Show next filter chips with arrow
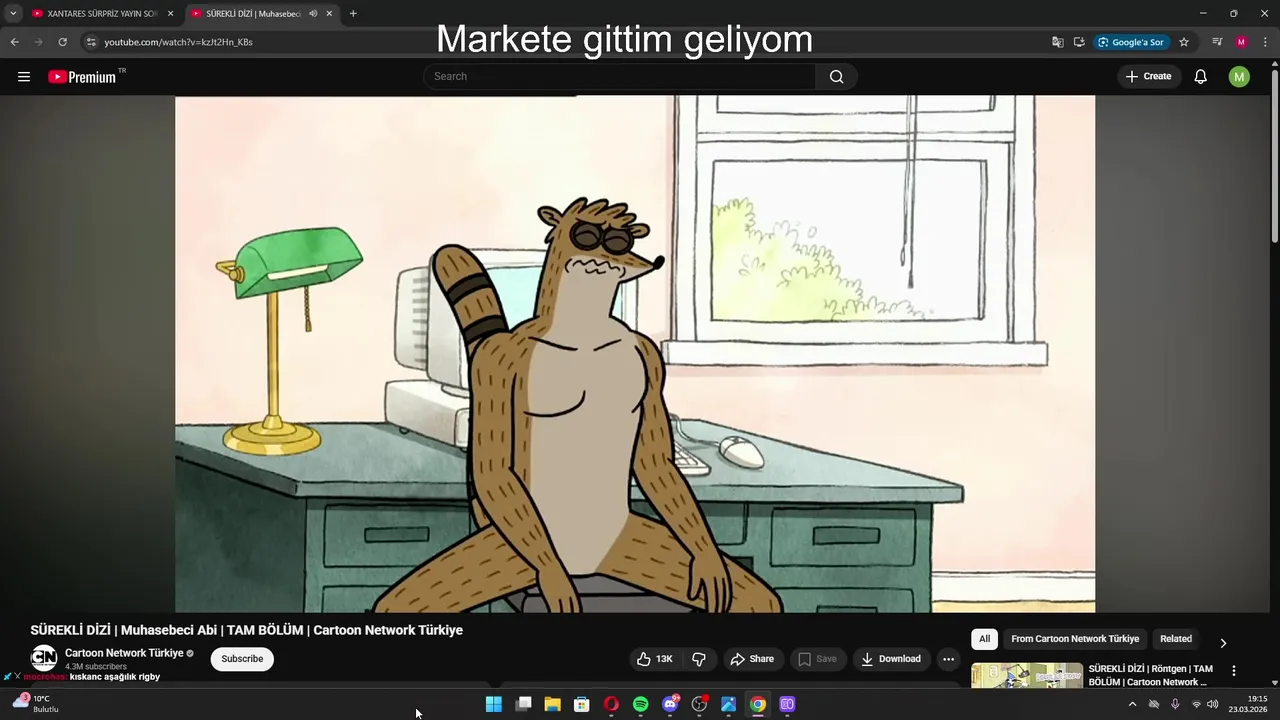1280x720 pixels. coord(1222,643)
